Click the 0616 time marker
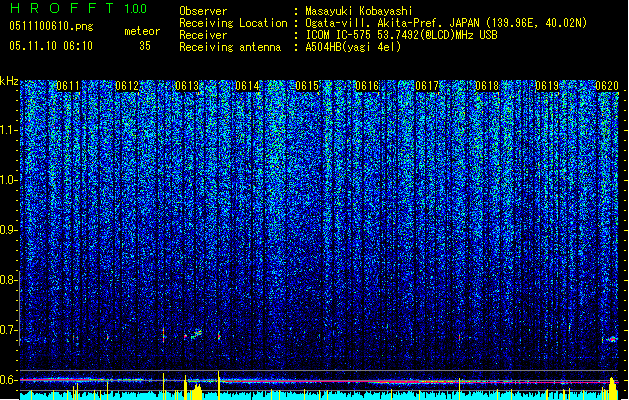629x400 pixels. point(367,86)
